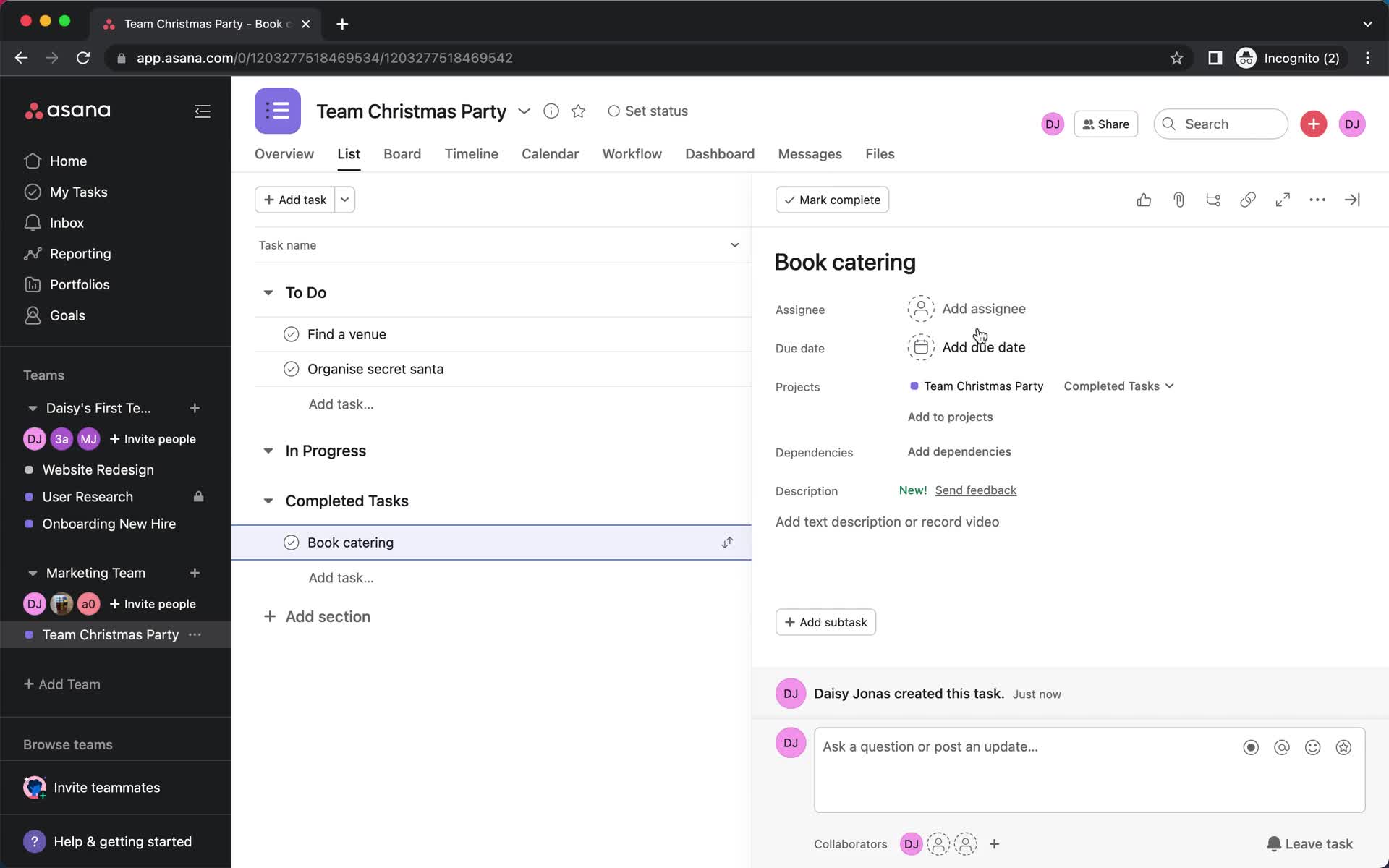The width and height of the screenshot is (1389, 868).
Task: Expand Completed Tasks status dropdown
Action: (x=1118, y=386)
